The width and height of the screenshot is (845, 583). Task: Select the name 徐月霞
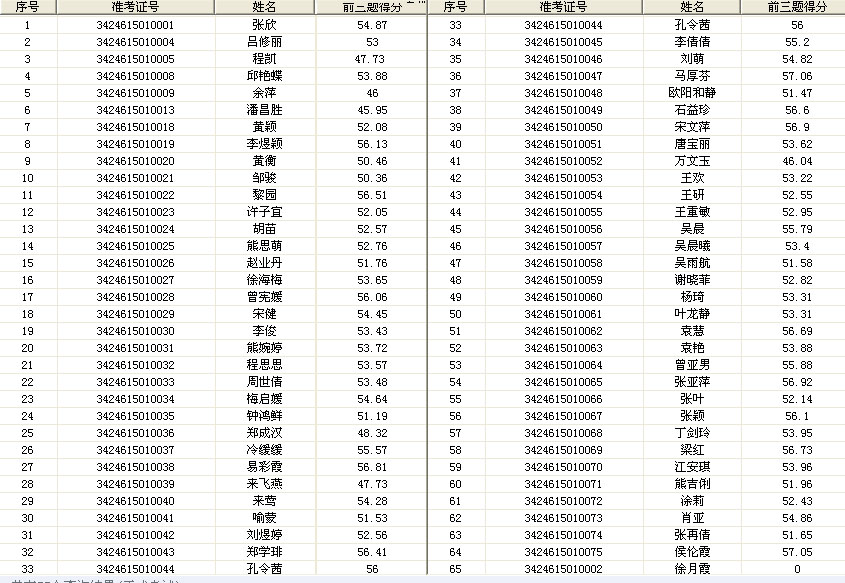[692, 569]
